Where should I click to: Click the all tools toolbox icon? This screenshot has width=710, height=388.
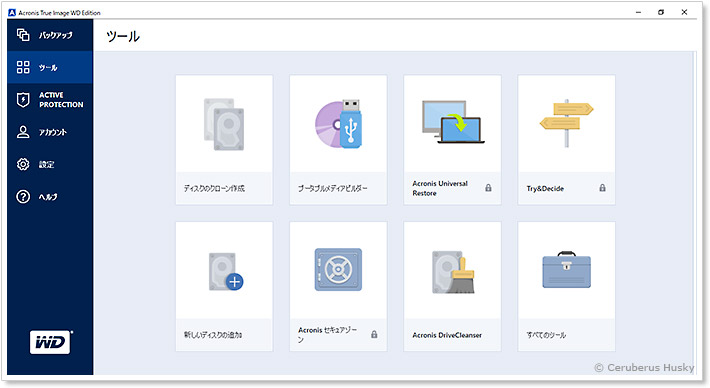pyautogui.click(x=566, y=270)
